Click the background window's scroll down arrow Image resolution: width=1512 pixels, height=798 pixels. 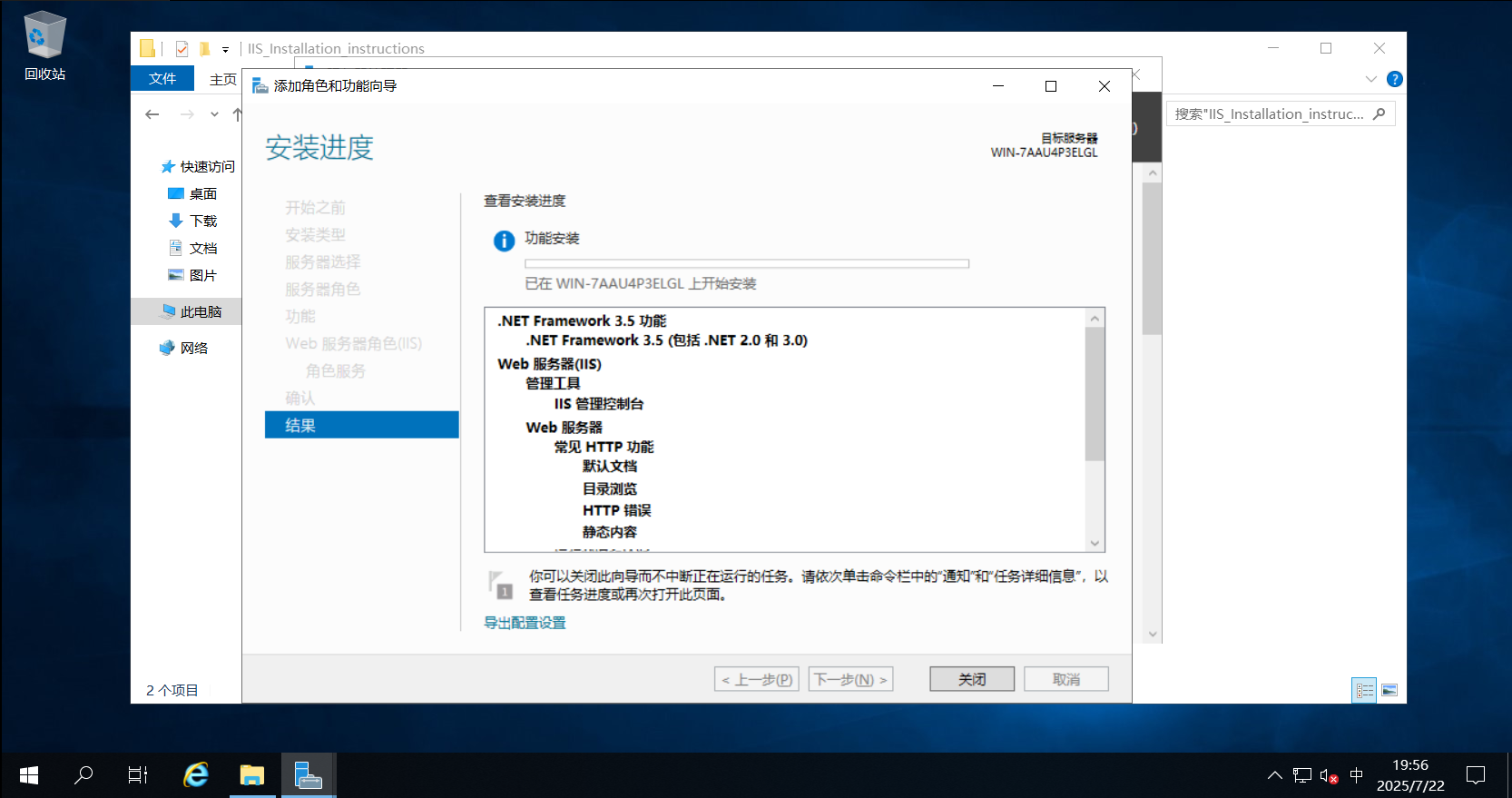click(x=1153, y=635)
